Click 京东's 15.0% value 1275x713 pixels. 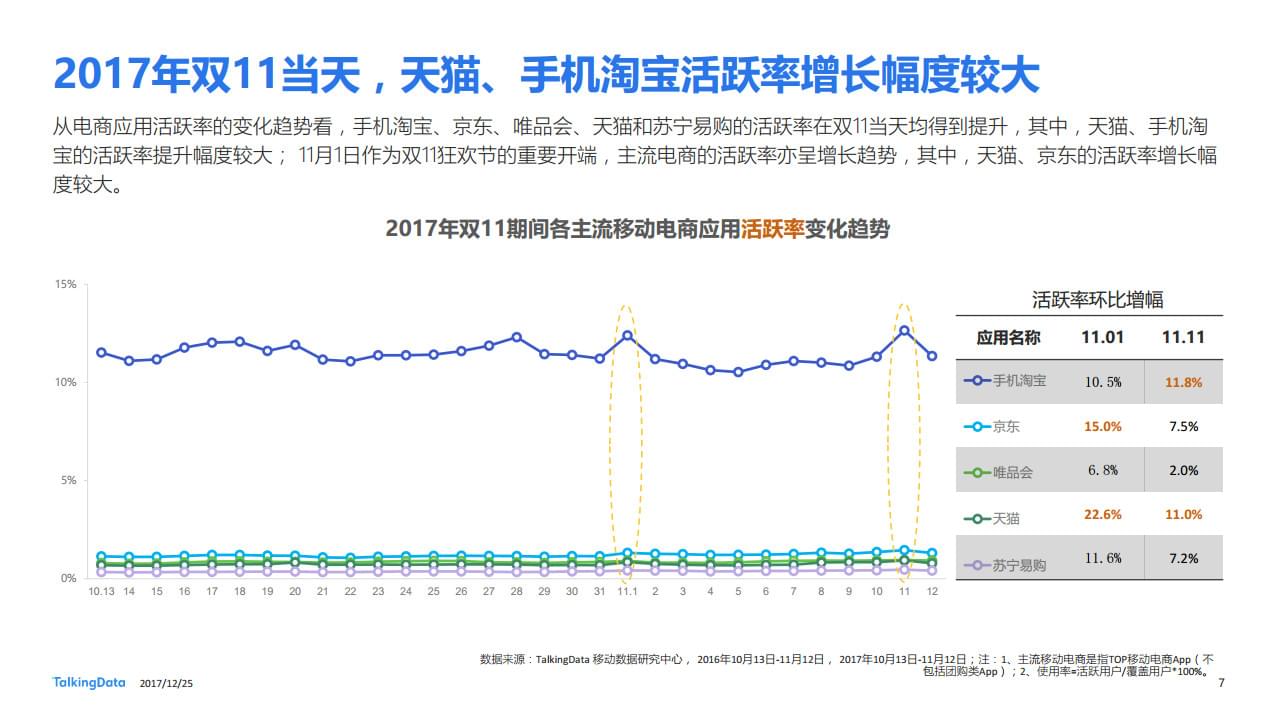point(1102,427)
